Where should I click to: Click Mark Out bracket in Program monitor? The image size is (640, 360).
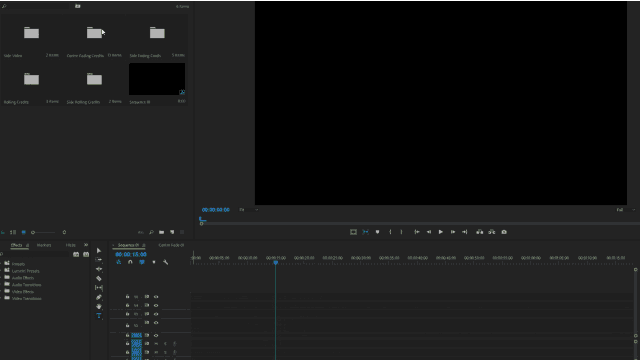[x=402, y=232]
